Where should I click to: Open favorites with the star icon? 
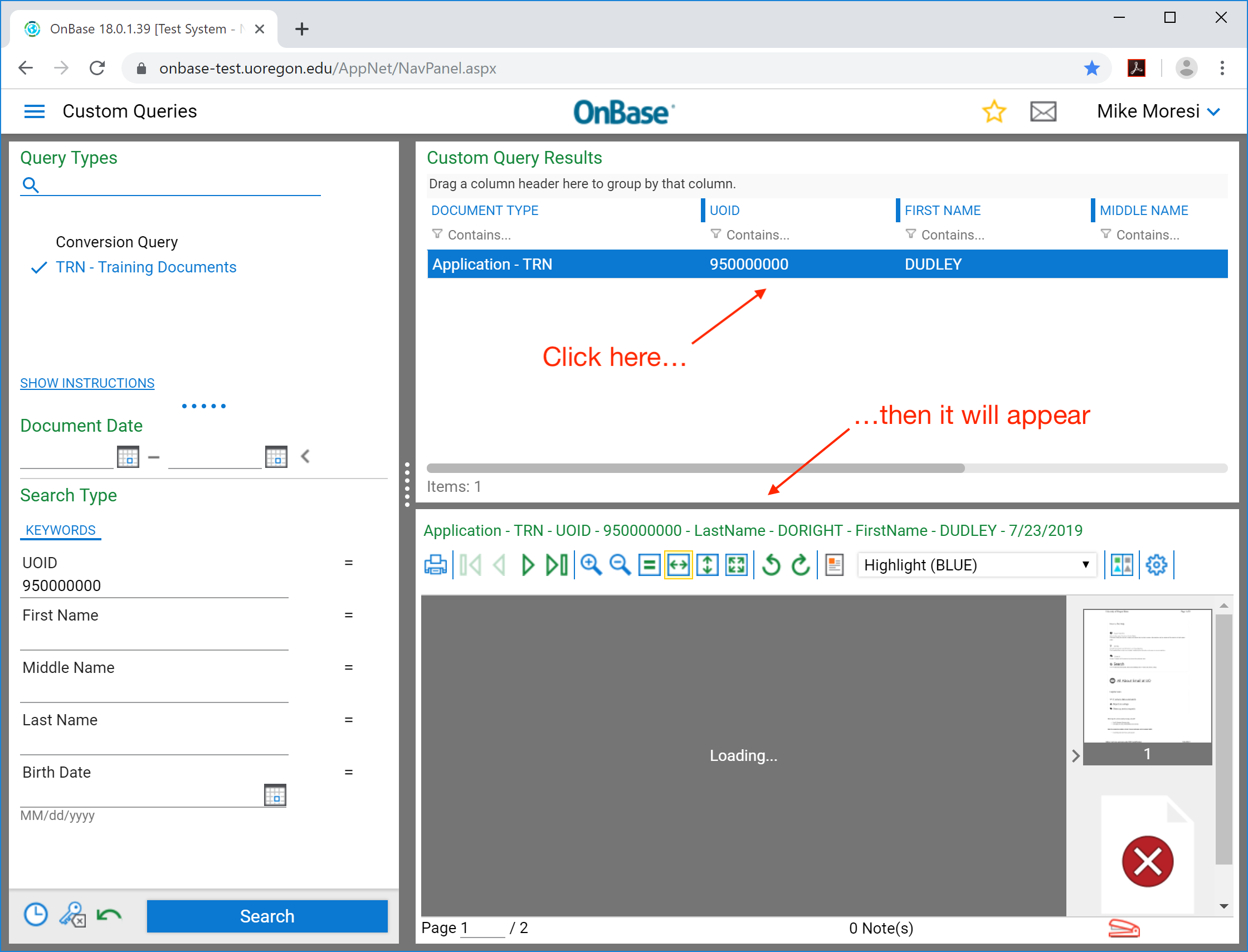pyautogui.click(x=993, y=111)
